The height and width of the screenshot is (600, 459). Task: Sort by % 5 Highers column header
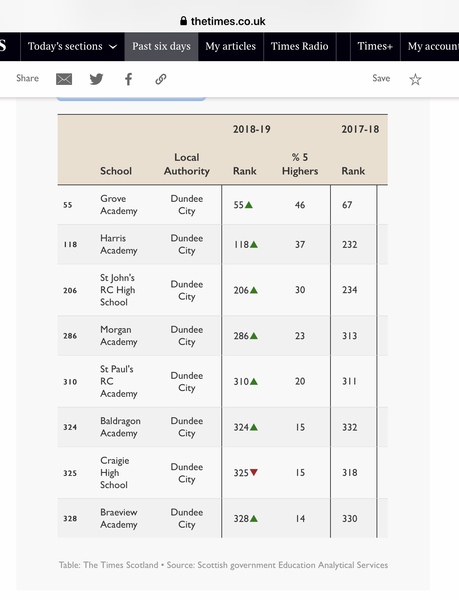tap(300, 164)
